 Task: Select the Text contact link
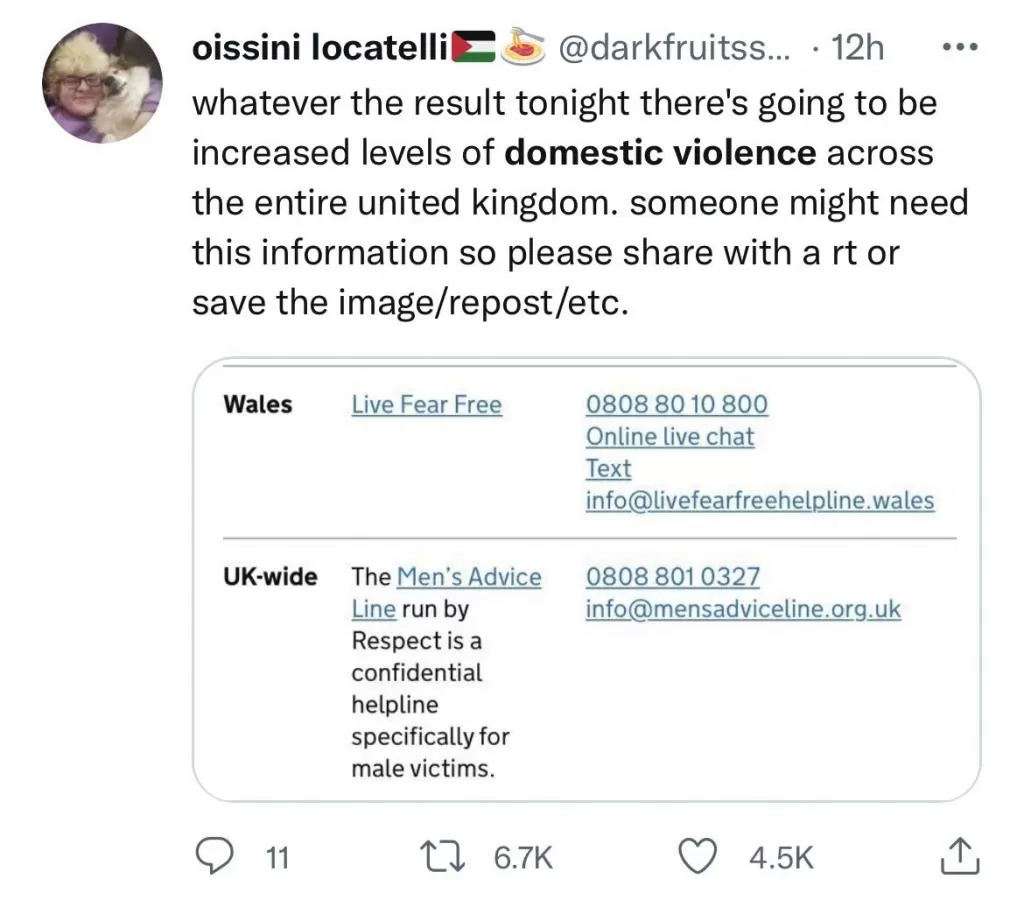608,468
